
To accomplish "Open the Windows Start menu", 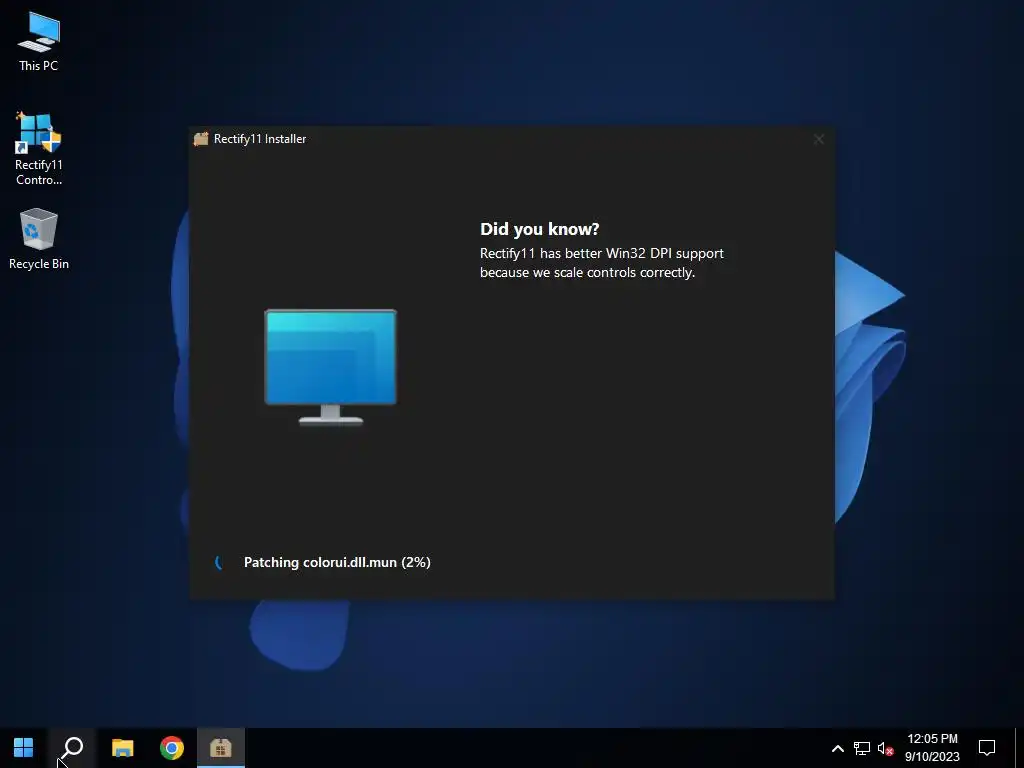I will click(x=24, y=748).
